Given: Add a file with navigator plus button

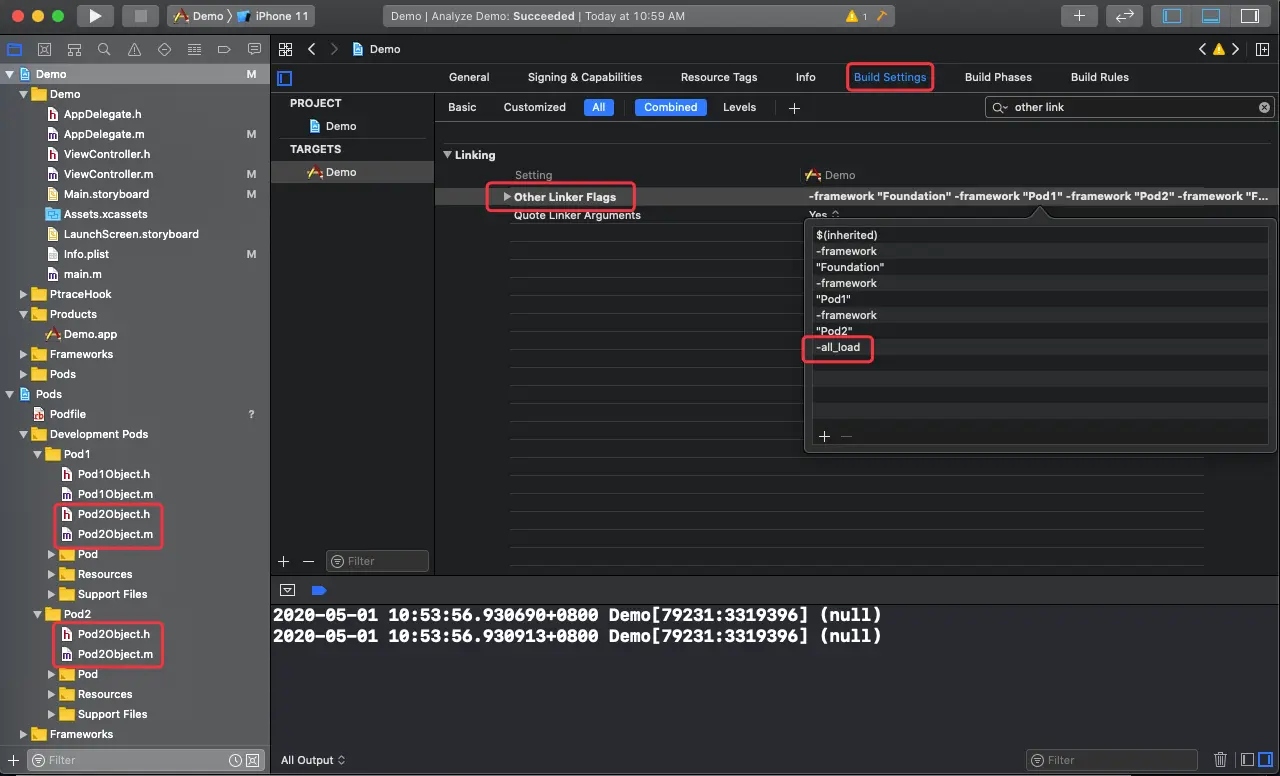Looking at the screenshot, I should [x=13, y=760].
